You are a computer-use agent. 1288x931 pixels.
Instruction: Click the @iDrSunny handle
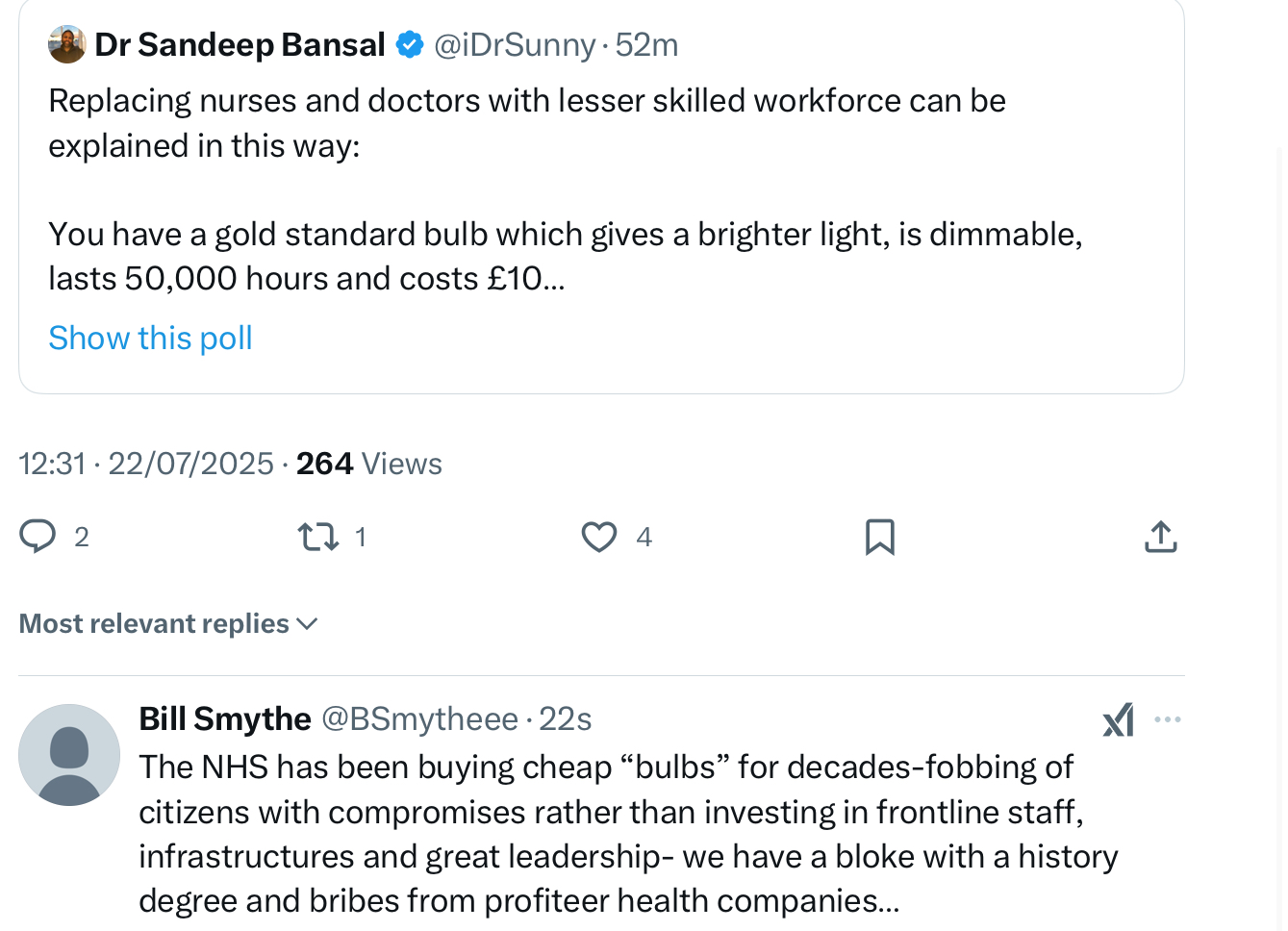(515, 44)
